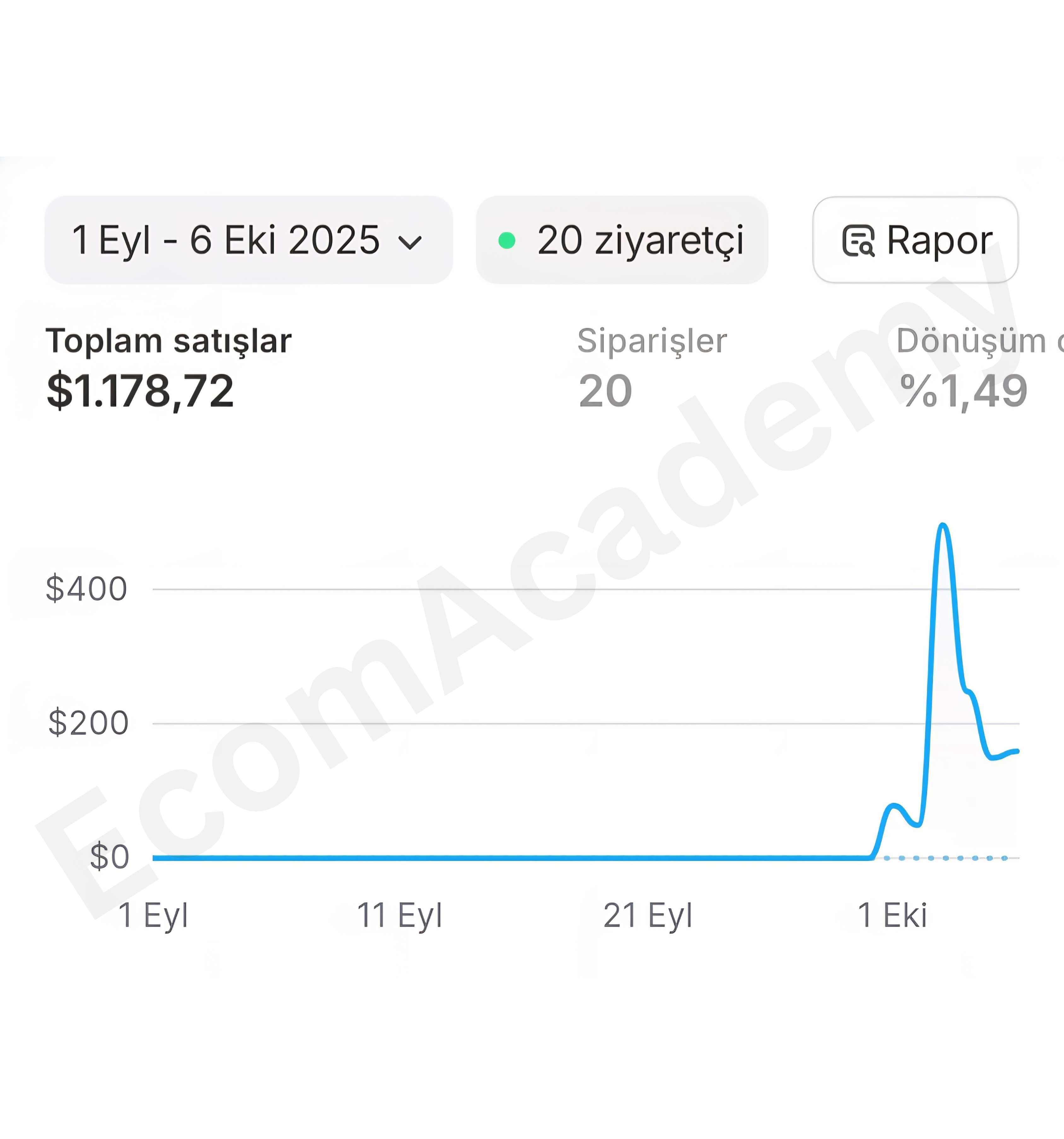Screen dimensions: 1064x1139
Task: Click the Rapor magnifier document icon
Action: pyautogui.click(x=858, y=241)
